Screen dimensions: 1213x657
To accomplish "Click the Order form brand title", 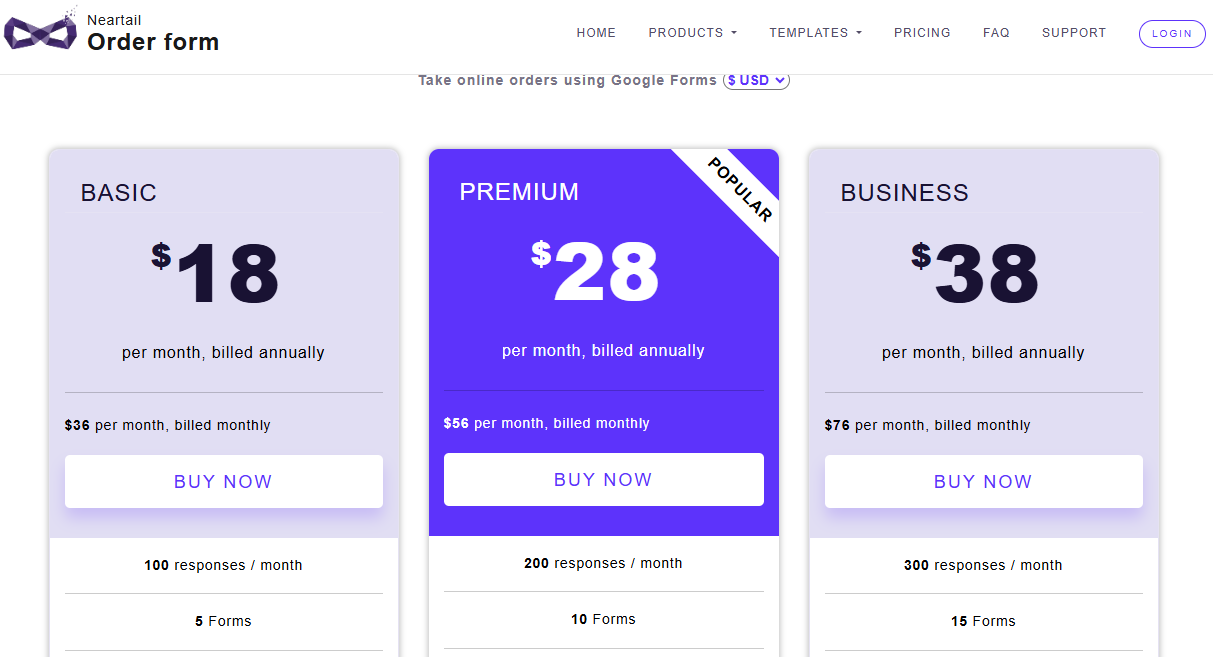I will point(153,42).
